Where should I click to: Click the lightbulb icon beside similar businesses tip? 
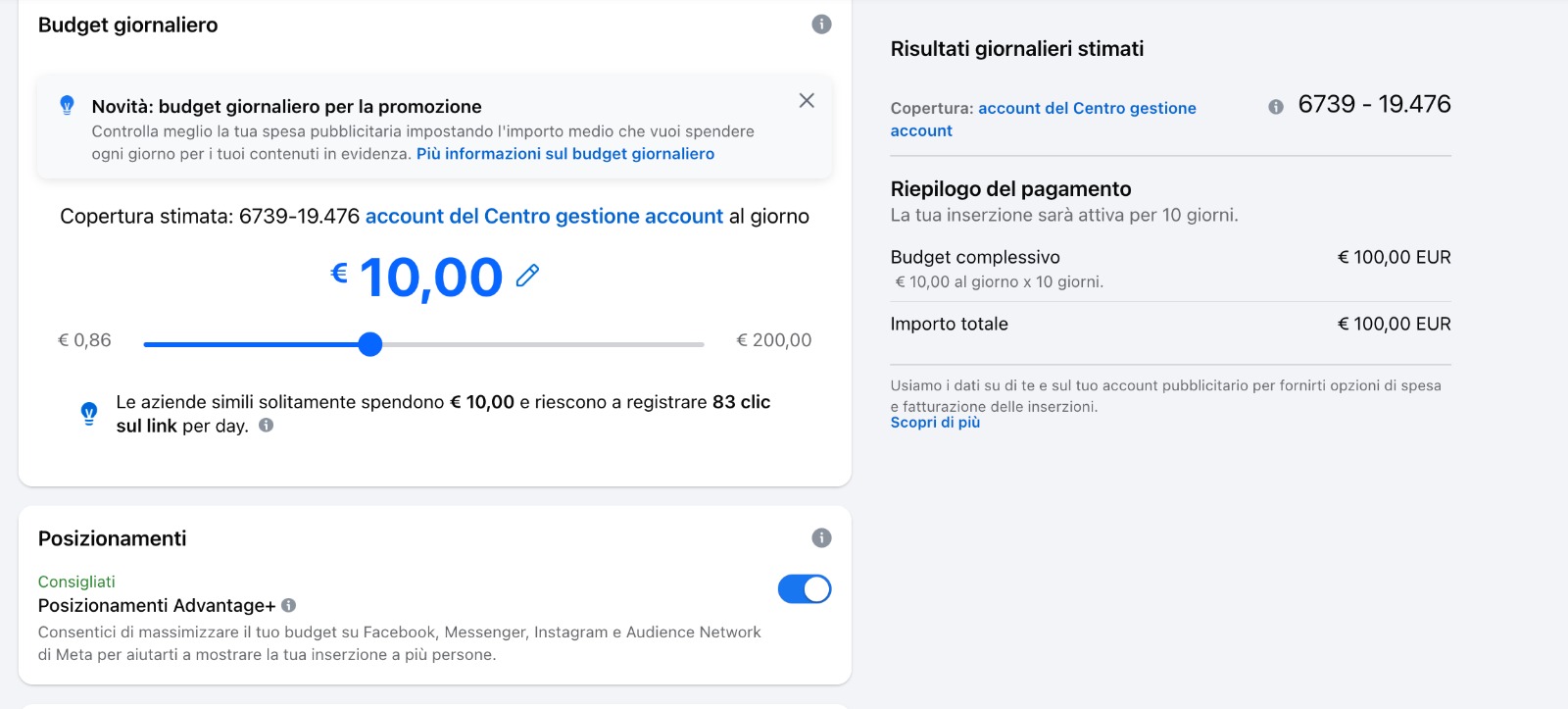[89, 413]
